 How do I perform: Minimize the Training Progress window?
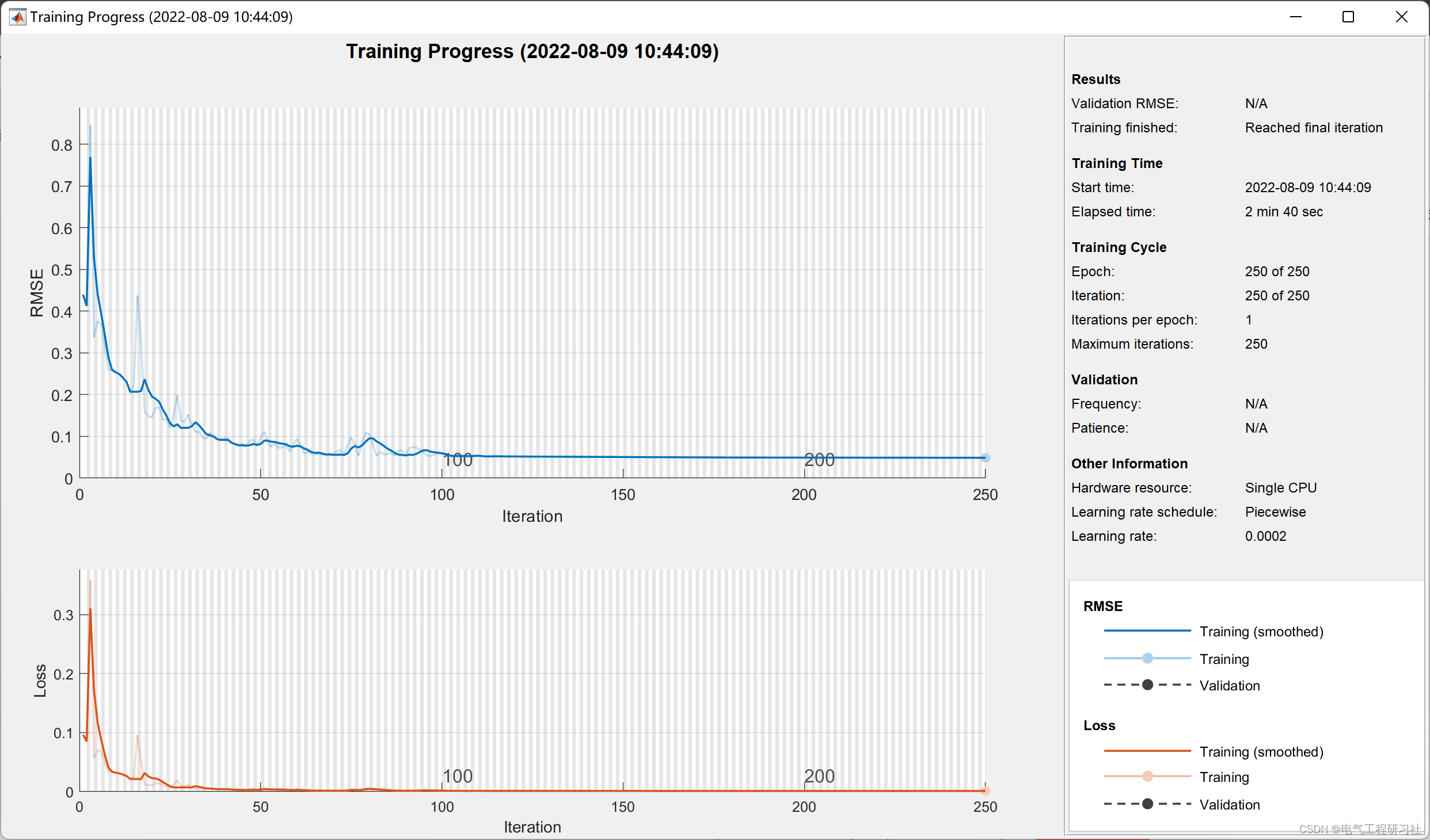pos(1296,17)
